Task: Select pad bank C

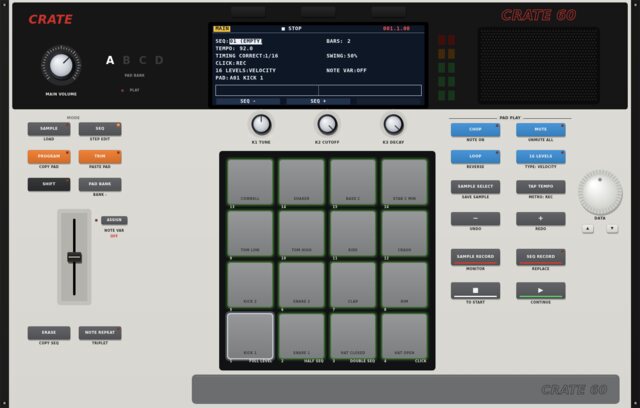Action: pos(143,60)
